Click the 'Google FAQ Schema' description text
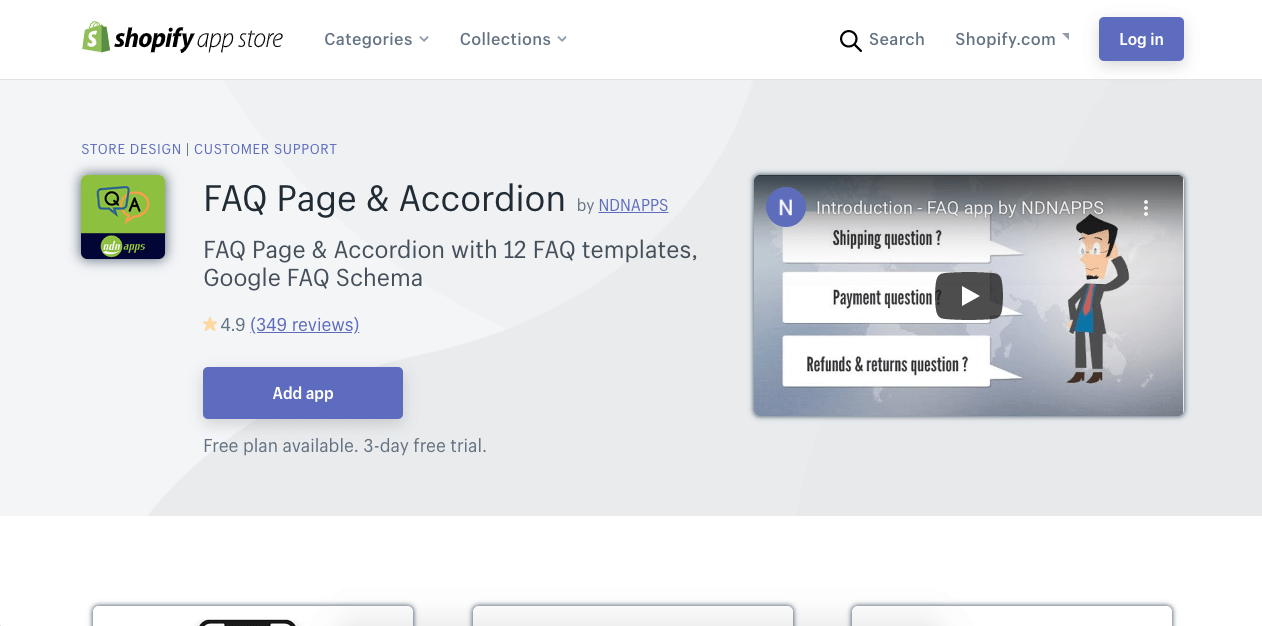Image resolution: width=1262 pixels, height=626 pixels. [313, 278]
